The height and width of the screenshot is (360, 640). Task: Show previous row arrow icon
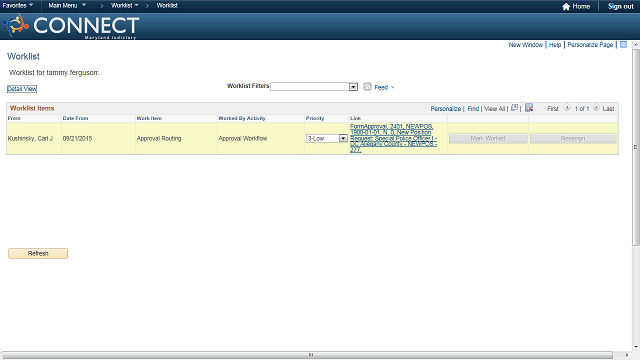pyautogui.click(x=567, y=108)
